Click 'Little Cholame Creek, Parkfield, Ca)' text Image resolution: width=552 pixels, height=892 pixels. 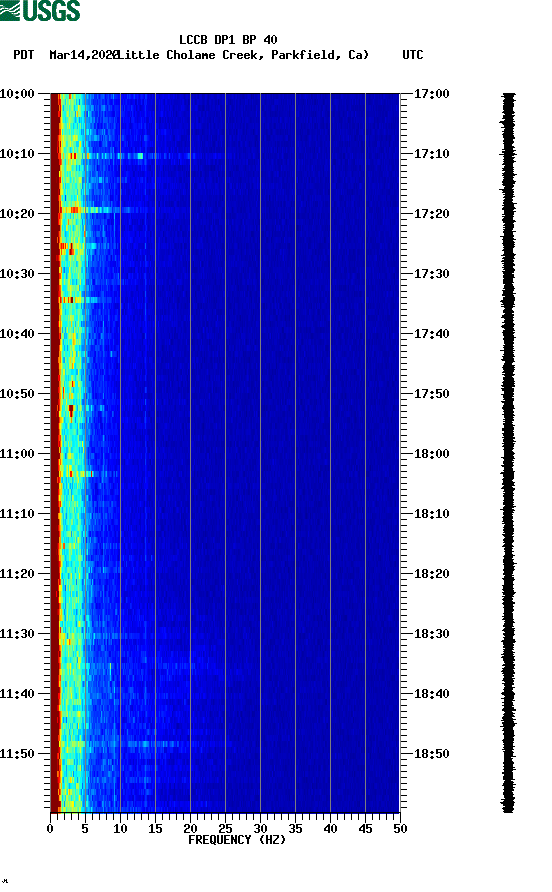pos(243,55)
